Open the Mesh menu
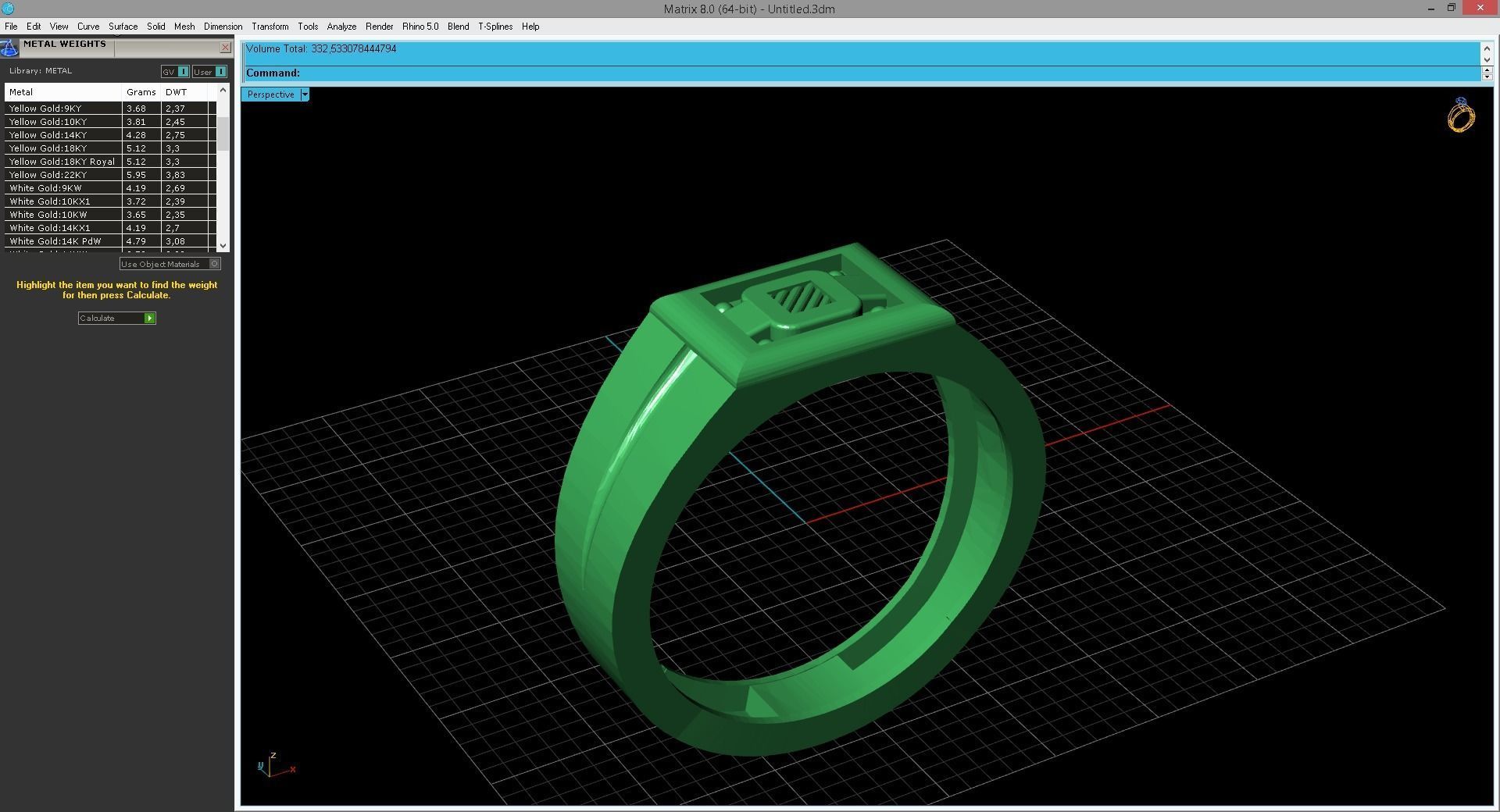Viewport: 1500px width, 812px height. (184, 27)
